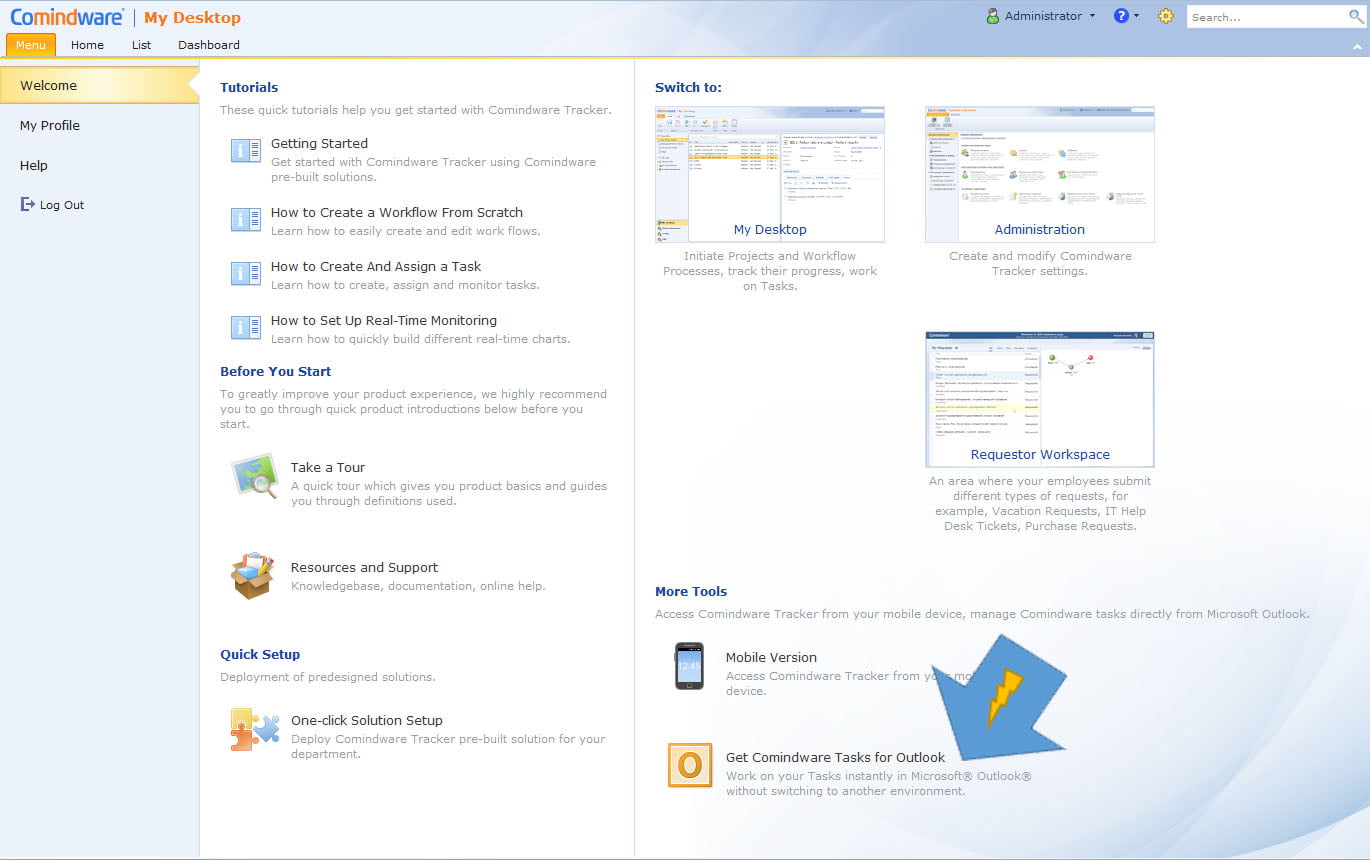1370x860 pixels.
Task: Open the Administrator account dropdown arrow
Action: tap(1092, 16)
